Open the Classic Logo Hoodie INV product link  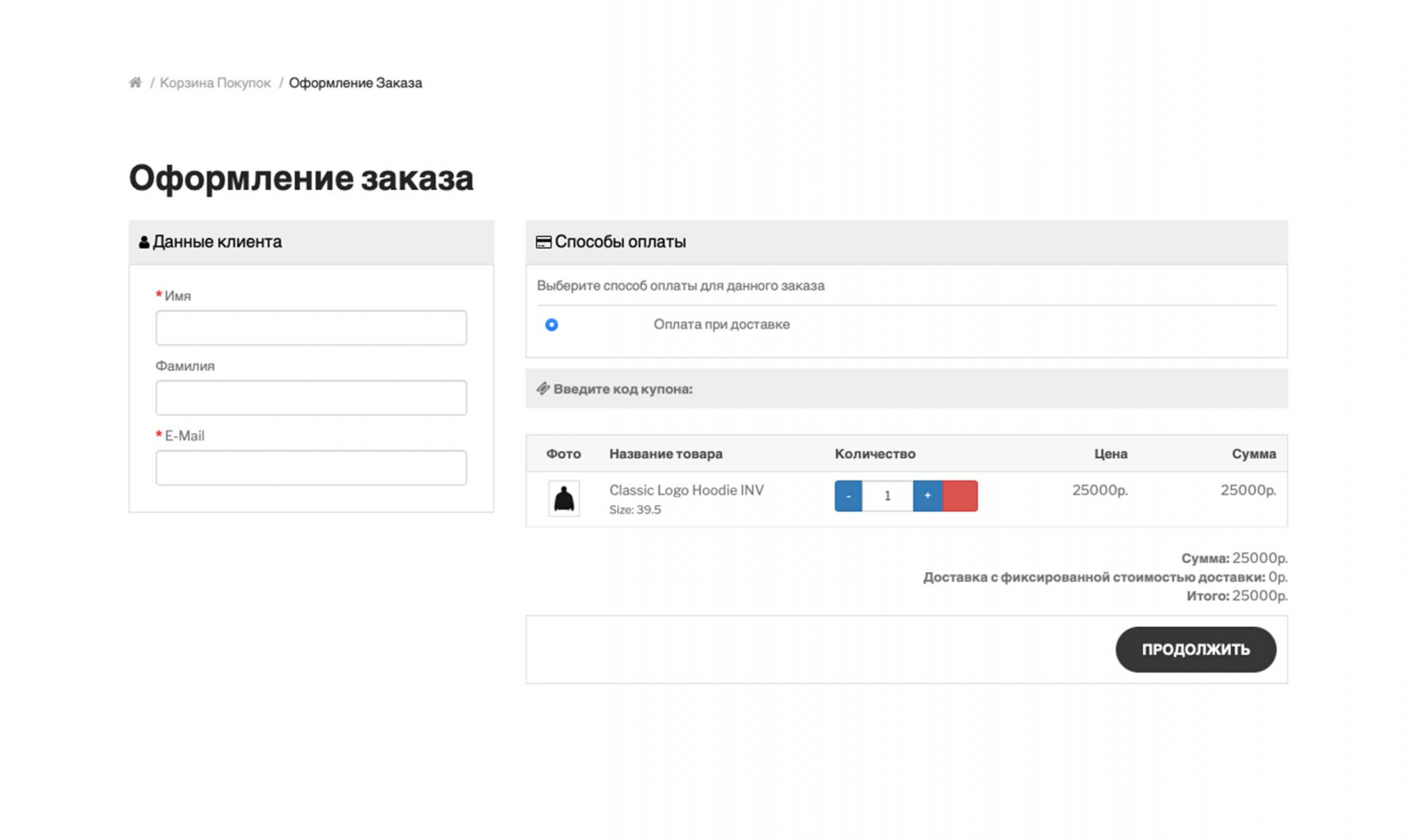pos(687,490)
